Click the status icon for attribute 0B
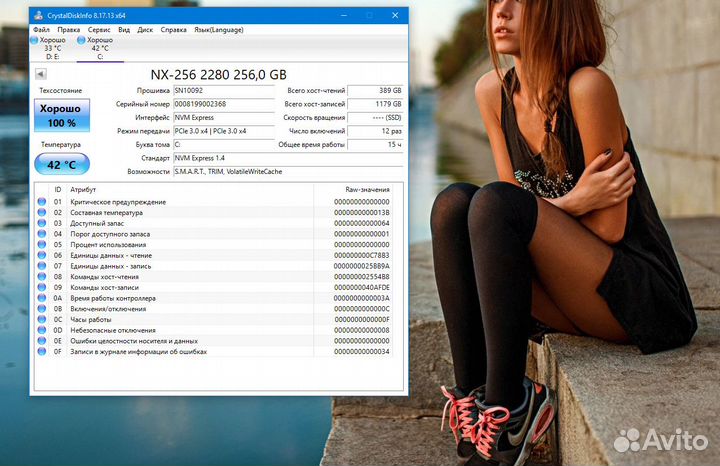720x466 pixels. 42,309
